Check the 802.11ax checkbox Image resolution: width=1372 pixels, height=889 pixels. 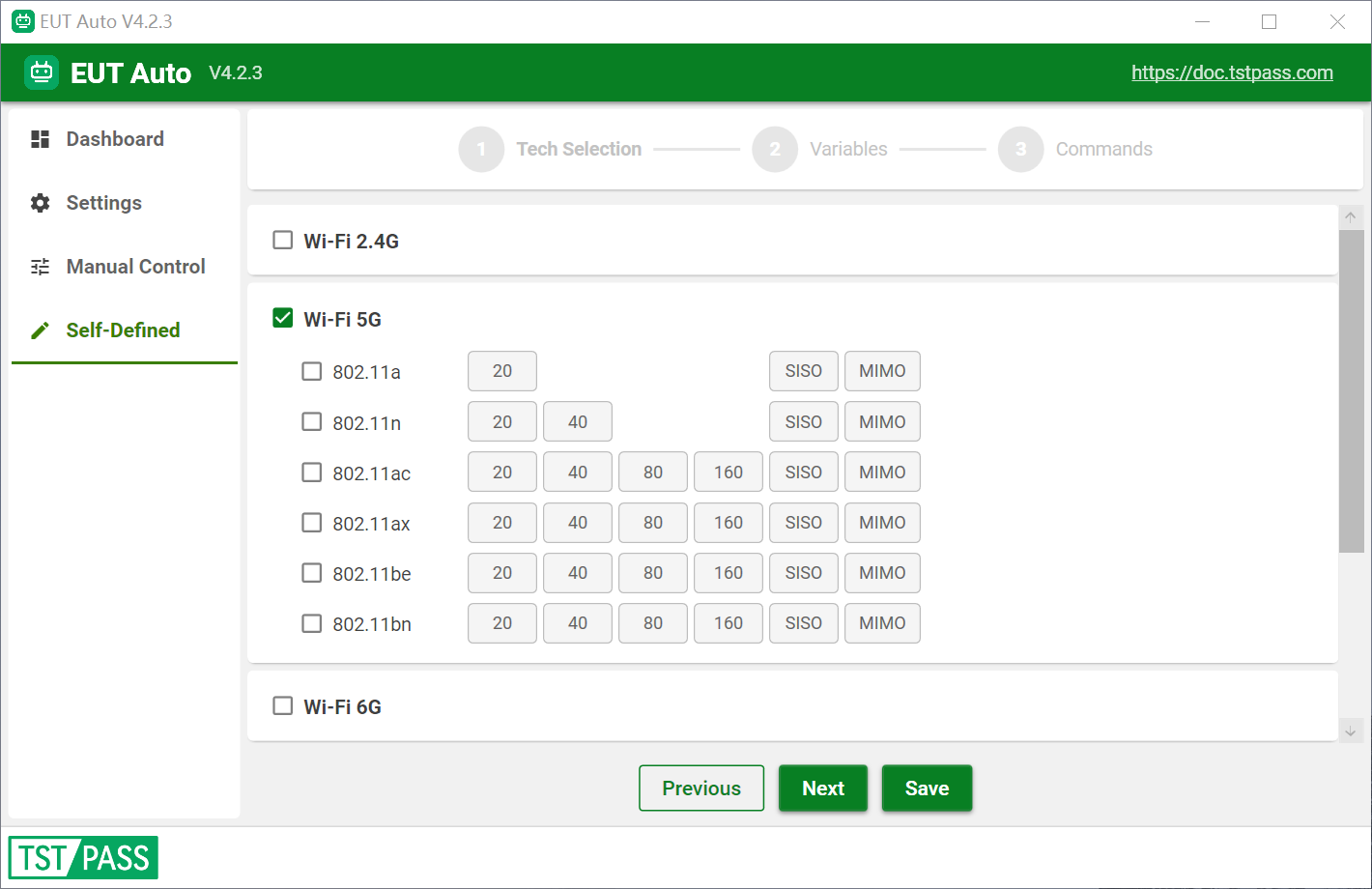(311, 523)
